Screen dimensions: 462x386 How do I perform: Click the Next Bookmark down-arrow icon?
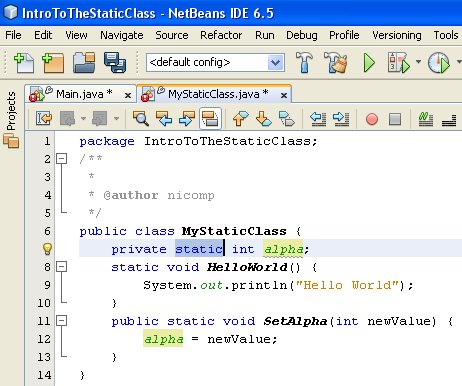coord(263,118)
